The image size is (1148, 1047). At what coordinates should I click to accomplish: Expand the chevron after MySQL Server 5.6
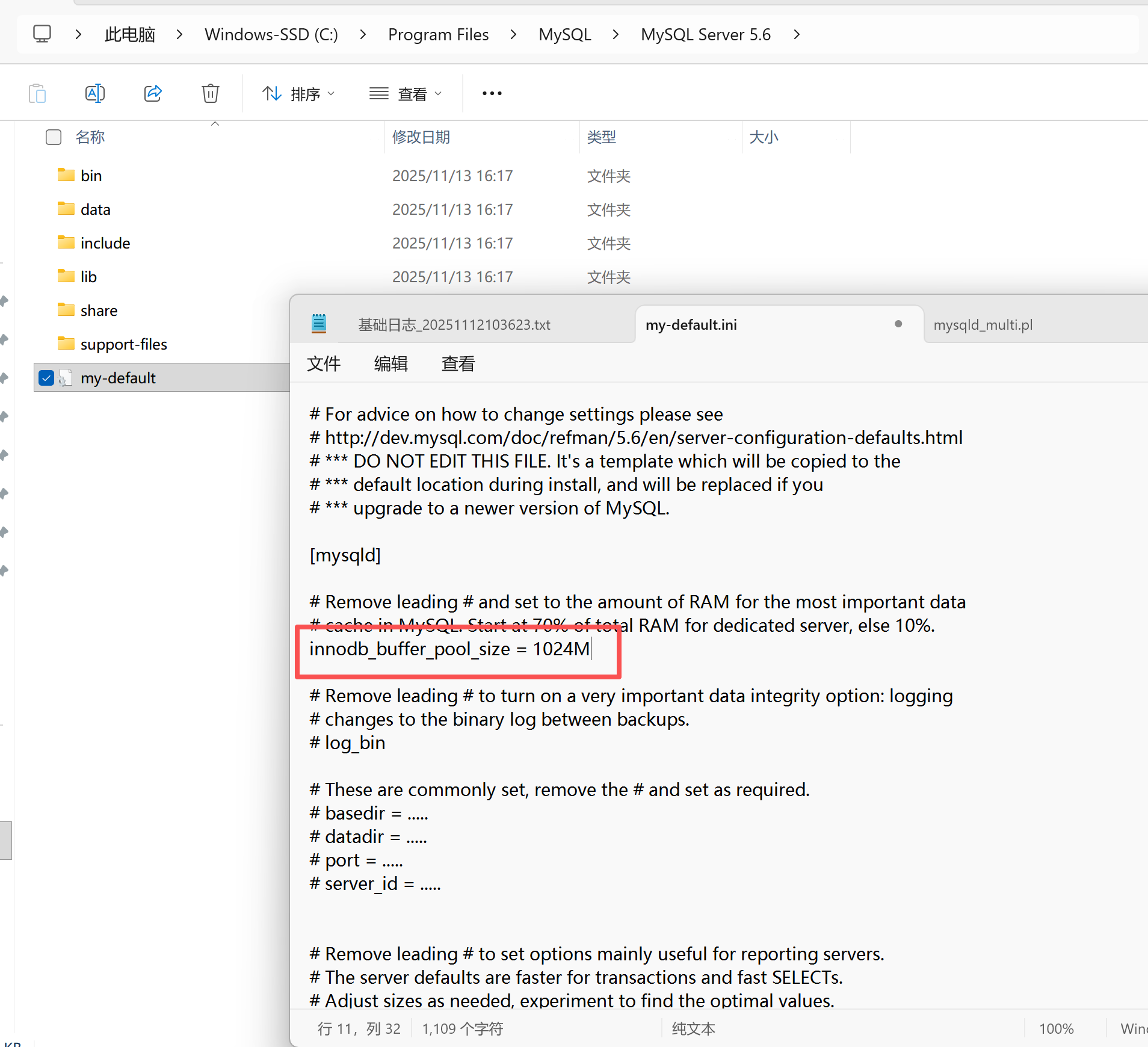coord(797,34)
